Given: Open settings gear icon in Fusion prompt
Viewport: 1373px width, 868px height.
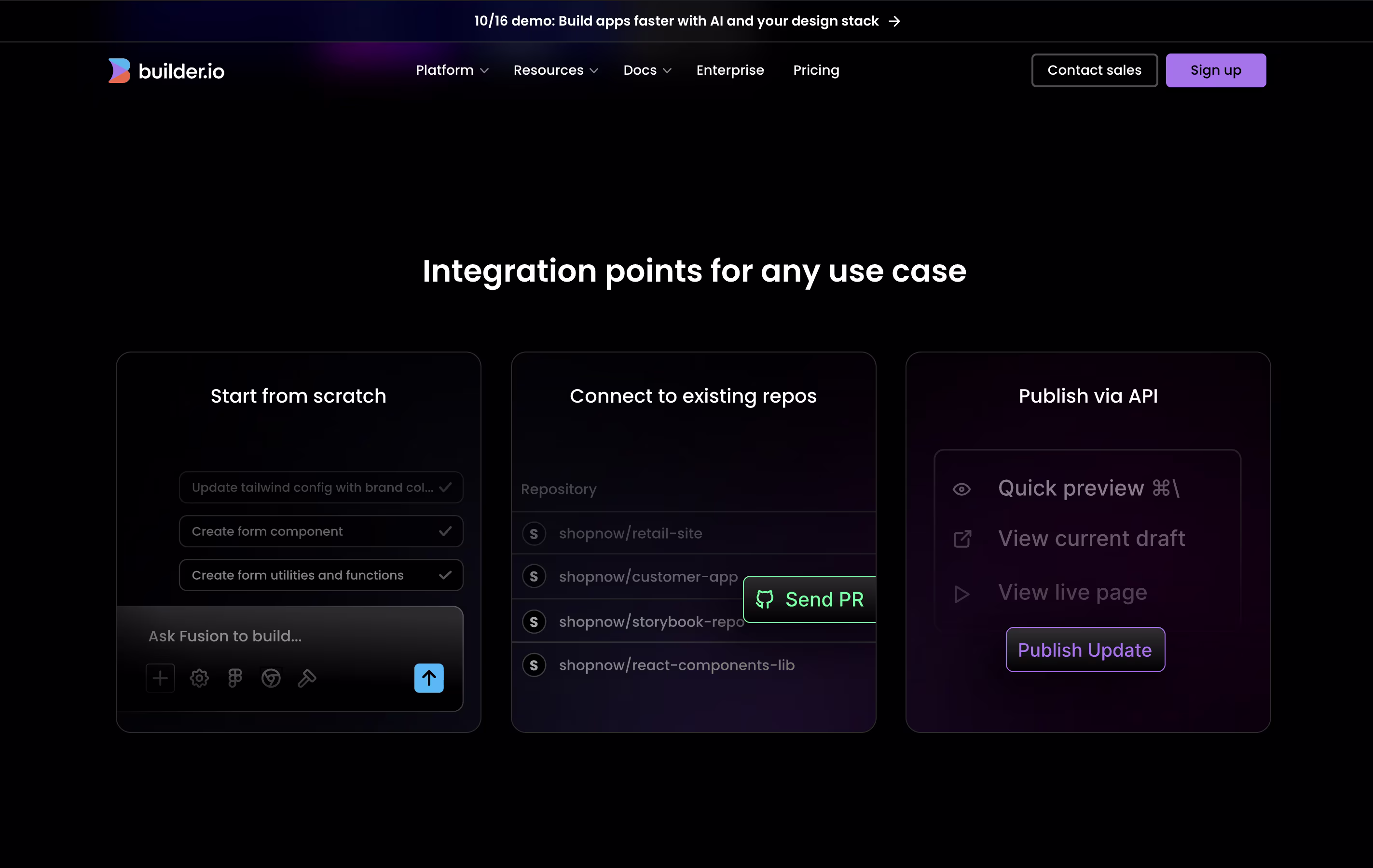Looking at the screenshot, I should [200, 678].
